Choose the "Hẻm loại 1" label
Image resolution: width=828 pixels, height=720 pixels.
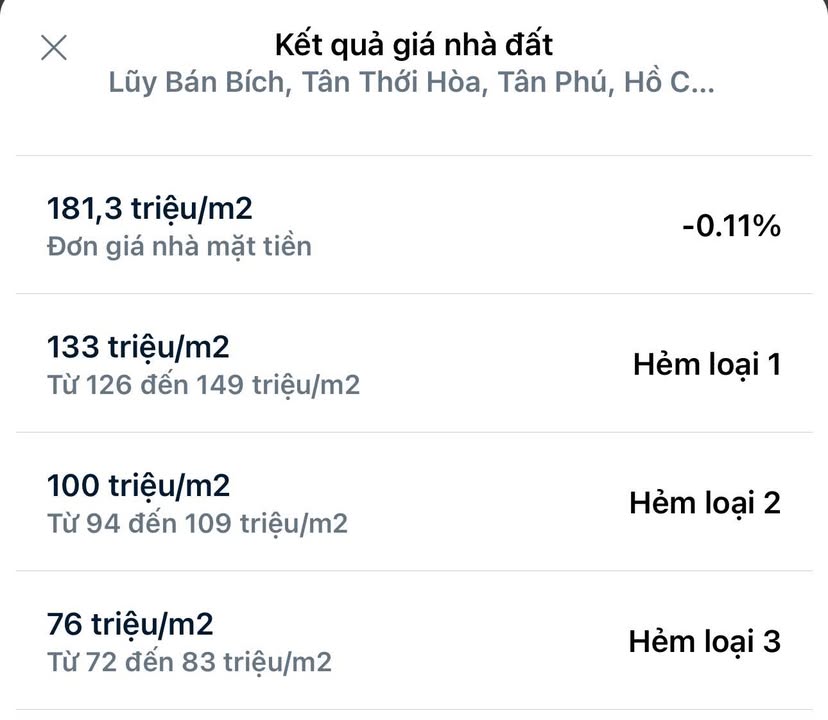pos(706,364)
